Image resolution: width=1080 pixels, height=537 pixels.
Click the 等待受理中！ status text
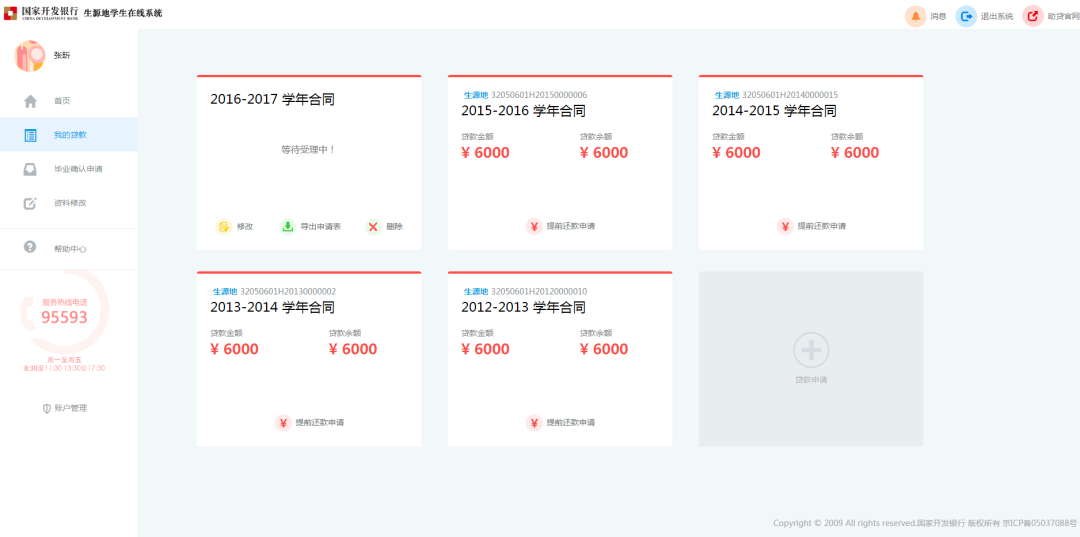pos(309,149)
